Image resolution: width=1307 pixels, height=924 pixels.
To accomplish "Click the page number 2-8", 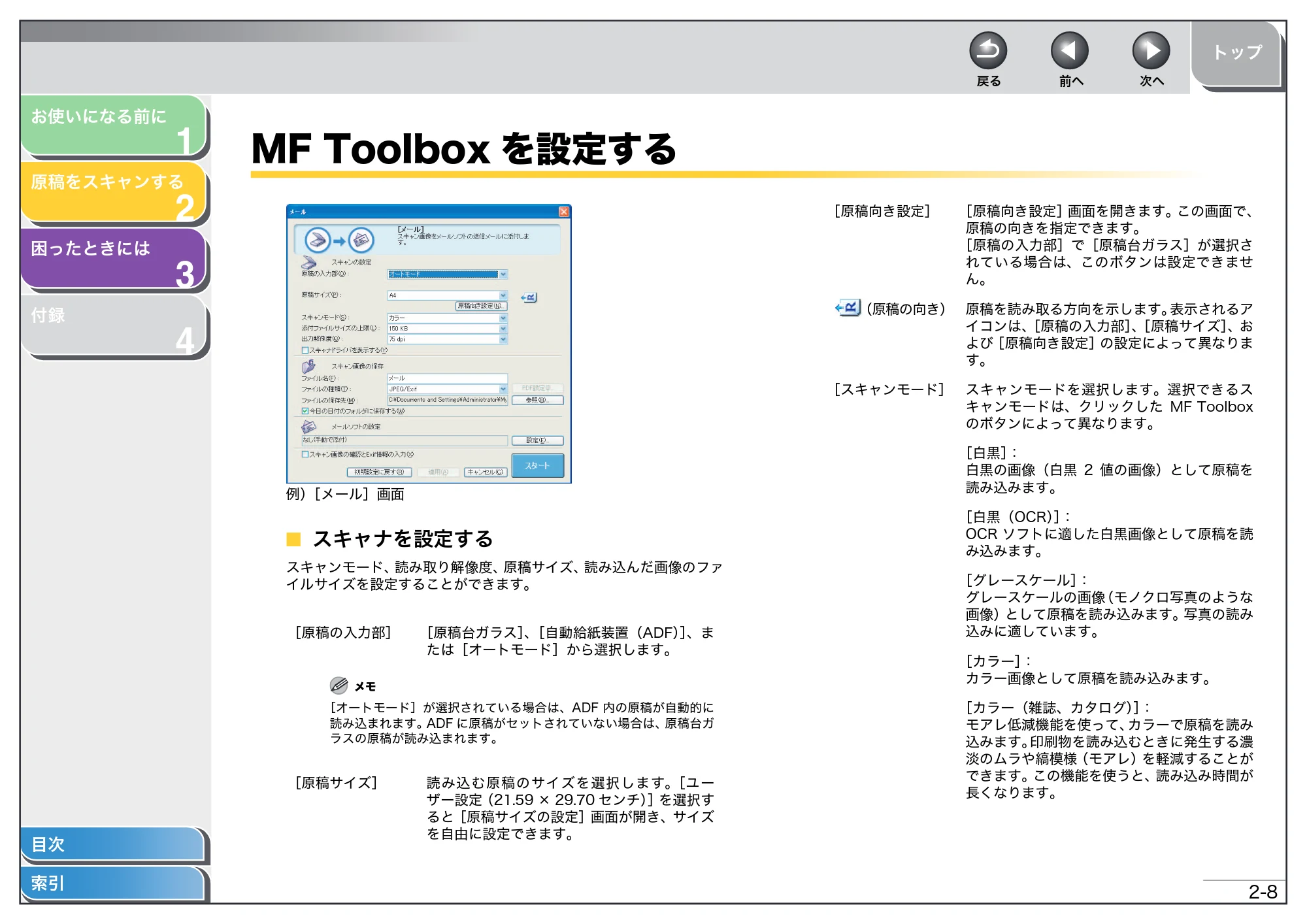I will [x=1263, y=892].
